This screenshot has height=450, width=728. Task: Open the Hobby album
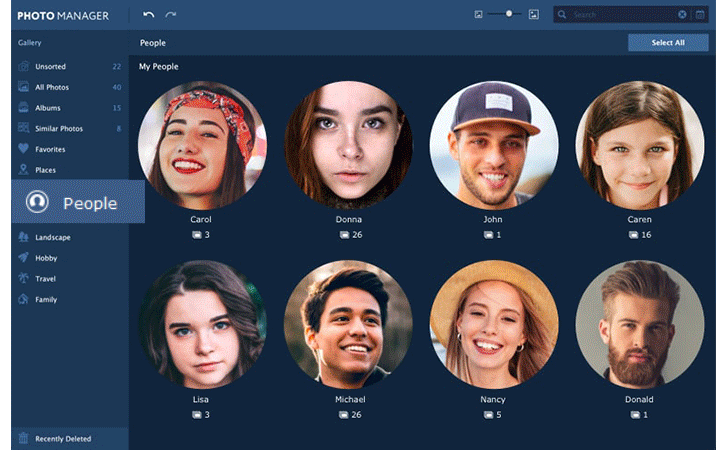pyautogui.click(x=70, y=258)
